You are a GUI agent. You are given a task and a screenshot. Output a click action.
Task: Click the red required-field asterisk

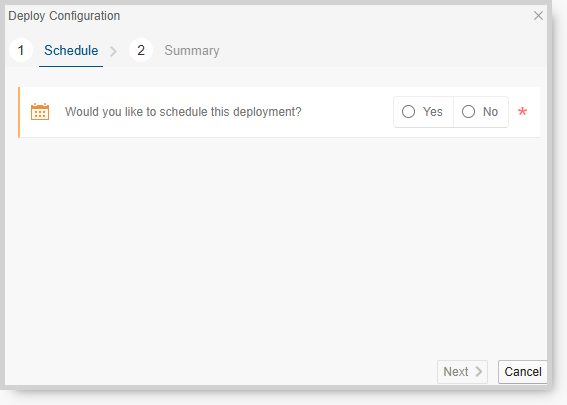(522, 111)
